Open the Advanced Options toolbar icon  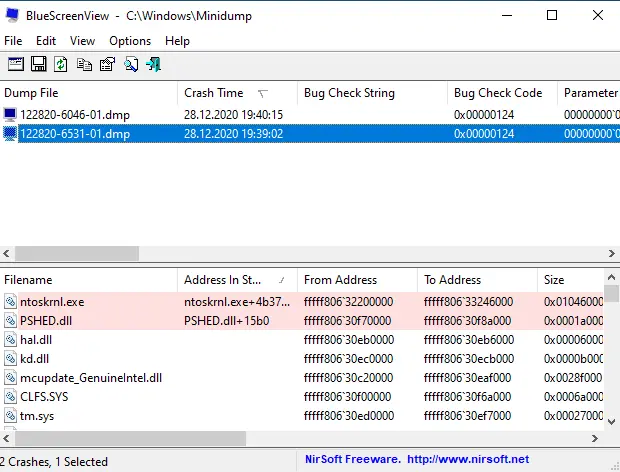pyautogui.click(x=16, y=64)
